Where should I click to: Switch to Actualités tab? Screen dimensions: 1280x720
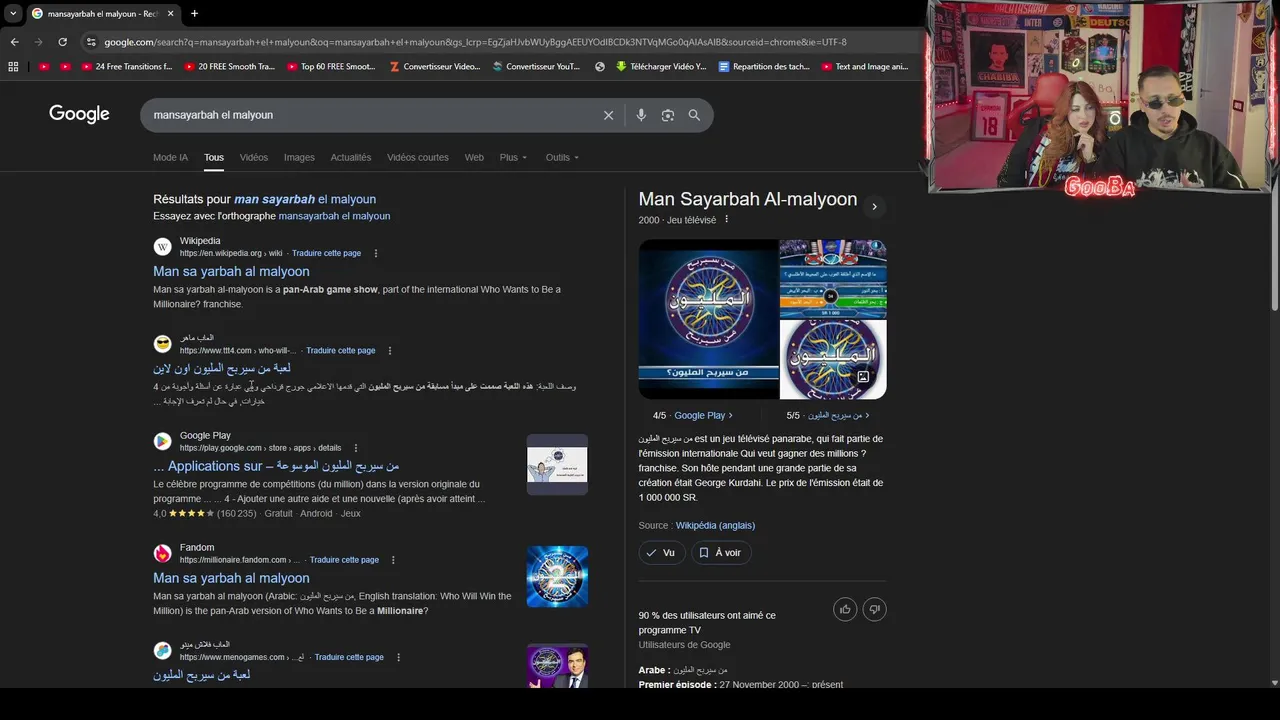[351, 157]
